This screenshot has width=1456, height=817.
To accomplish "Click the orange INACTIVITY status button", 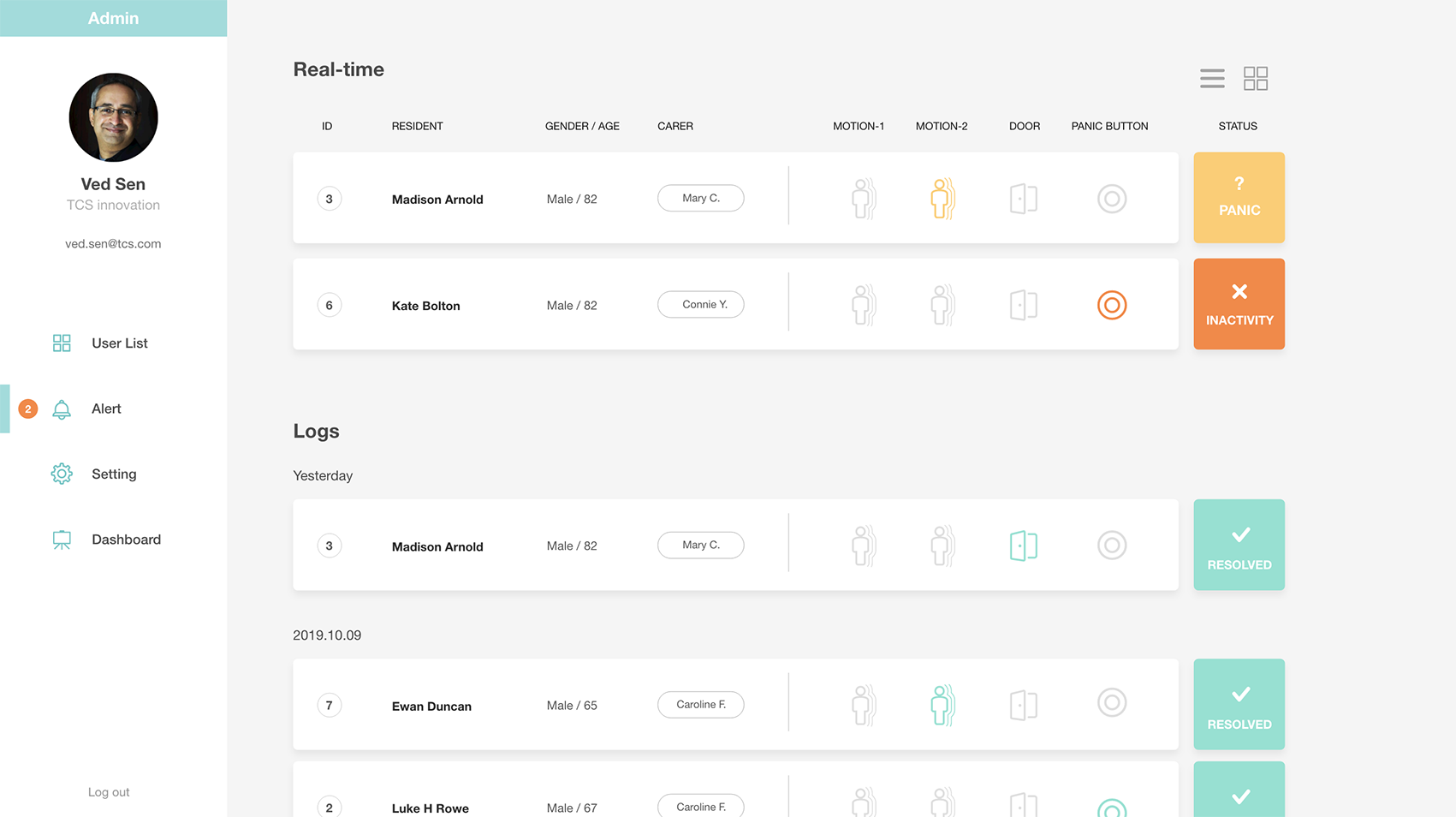I will tap(1239, 304).
